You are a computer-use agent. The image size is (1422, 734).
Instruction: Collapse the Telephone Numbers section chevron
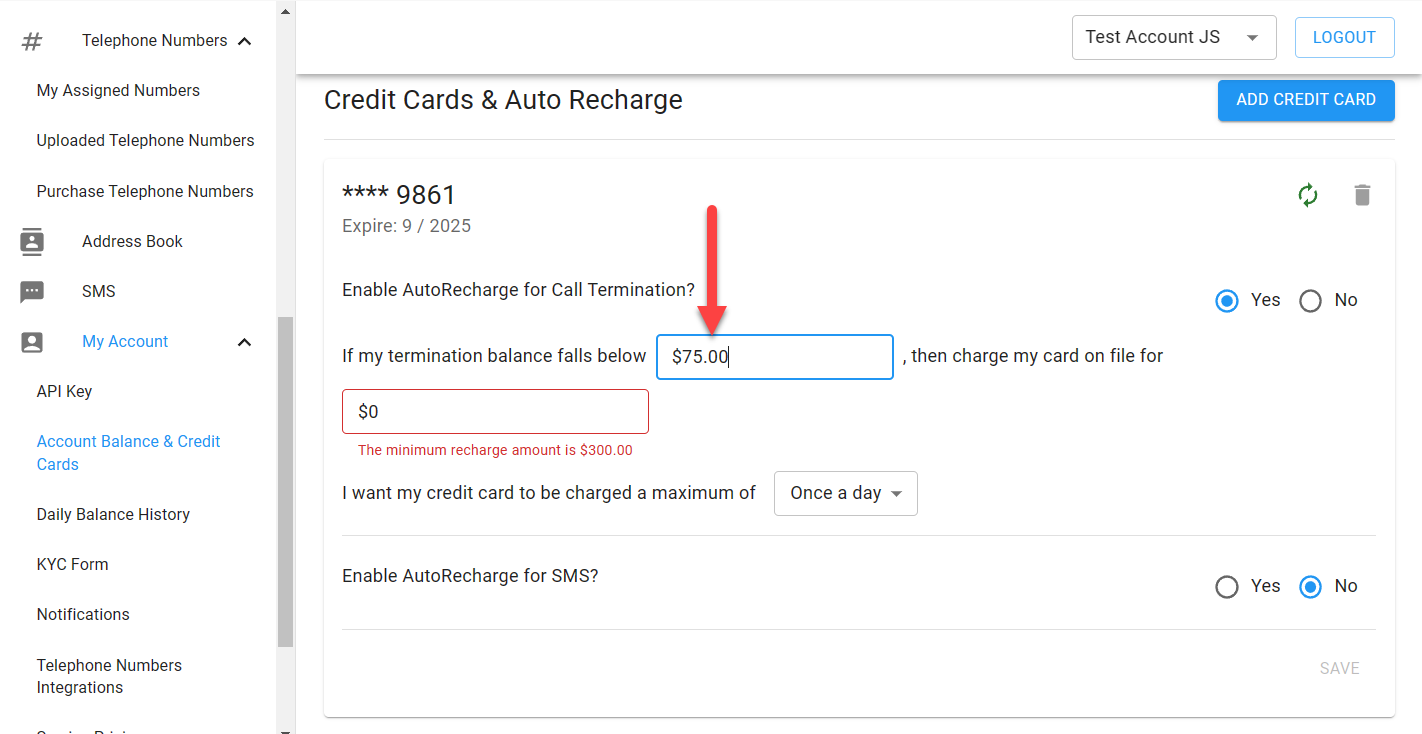coord(244,41)
